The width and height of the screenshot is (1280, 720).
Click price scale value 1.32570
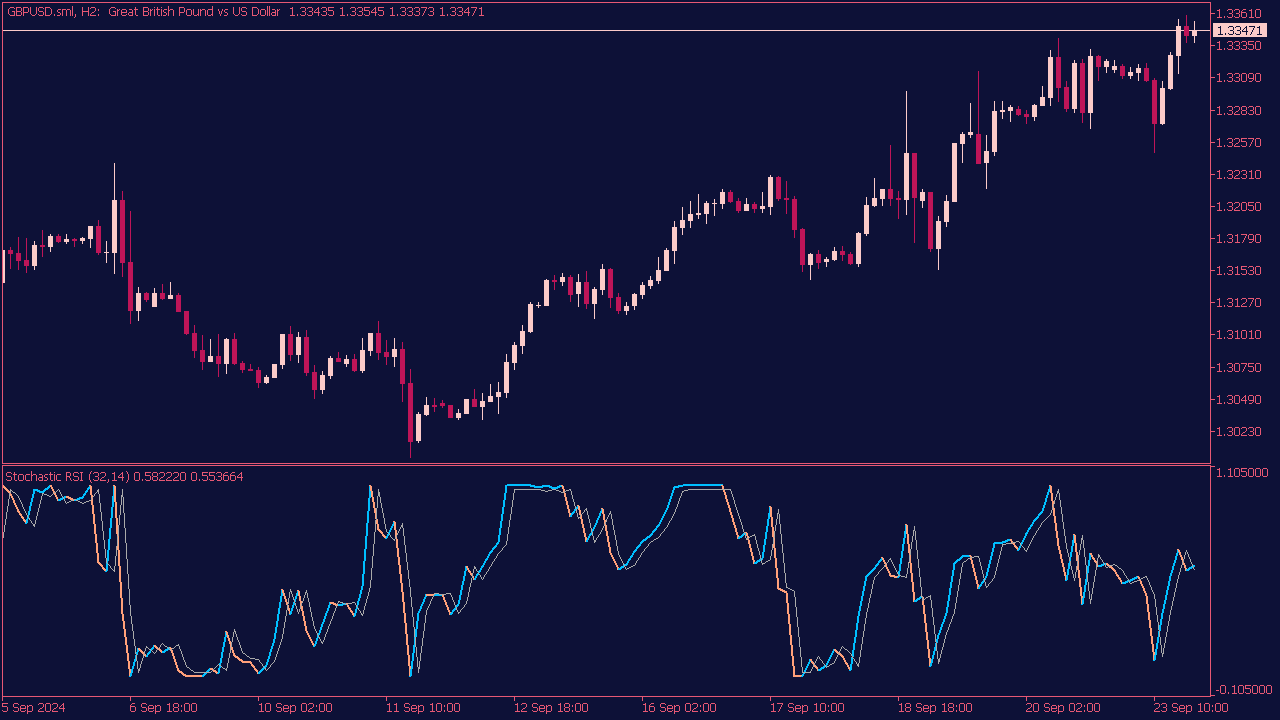click(1240, 141)
